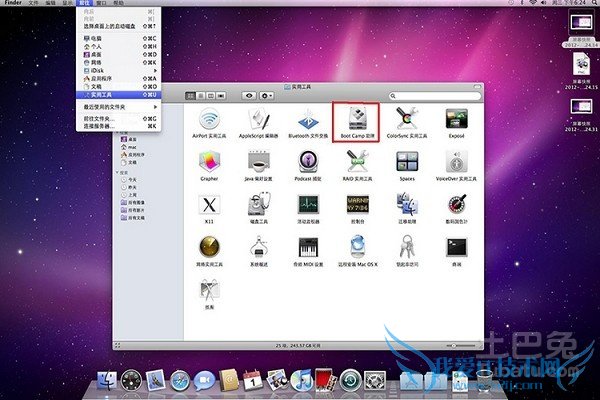
Task: Open the 帮助 (Help) menu
Action: [119, 3]
